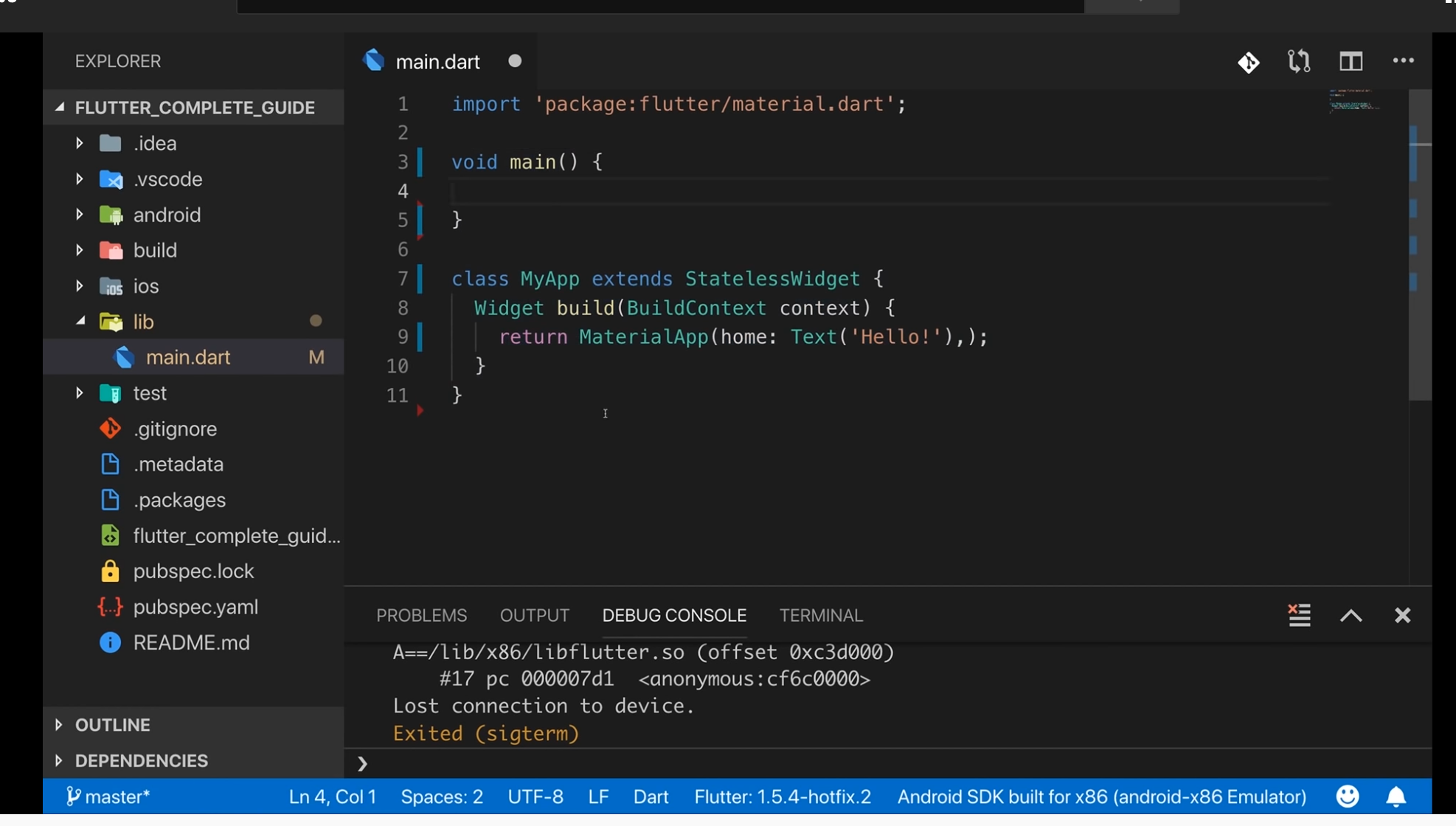Viewport: 1456px width, 826px height.
Task: Expand the OUTLINE section
Action: [112, 725]
